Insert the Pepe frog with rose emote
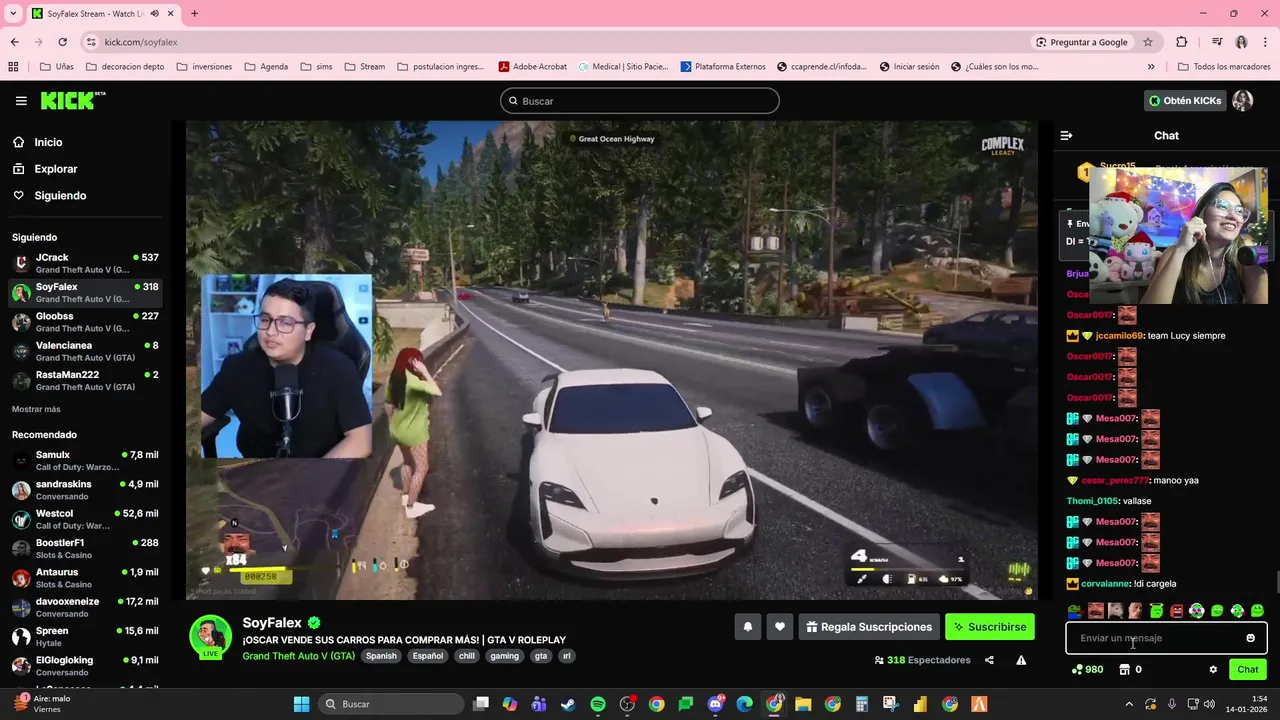This screenshot has height=720, width=1280. pos(1074,610)
